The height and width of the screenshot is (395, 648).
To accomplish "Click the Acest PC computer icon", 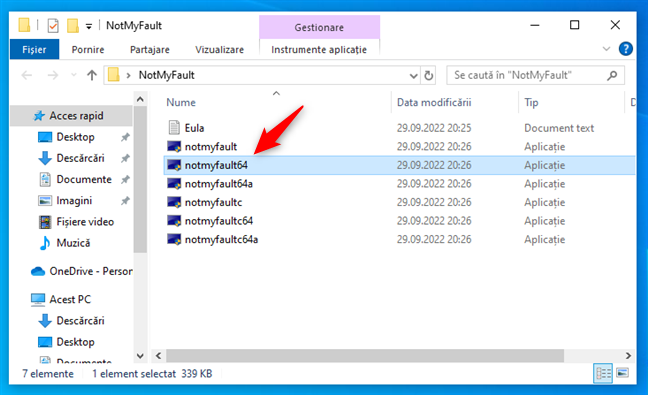I will [38, 300].
